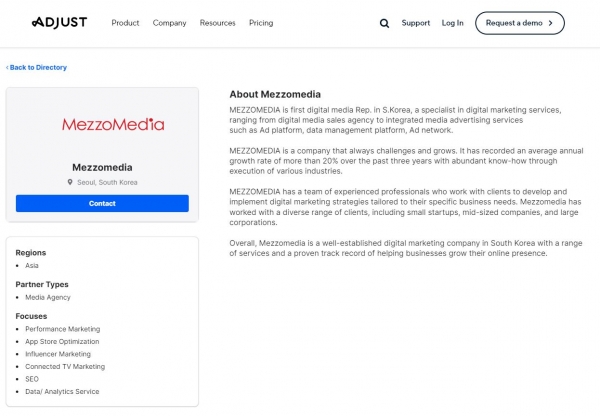Open the search magnifier icon
600x416 pixels.
tap(384, 23)
